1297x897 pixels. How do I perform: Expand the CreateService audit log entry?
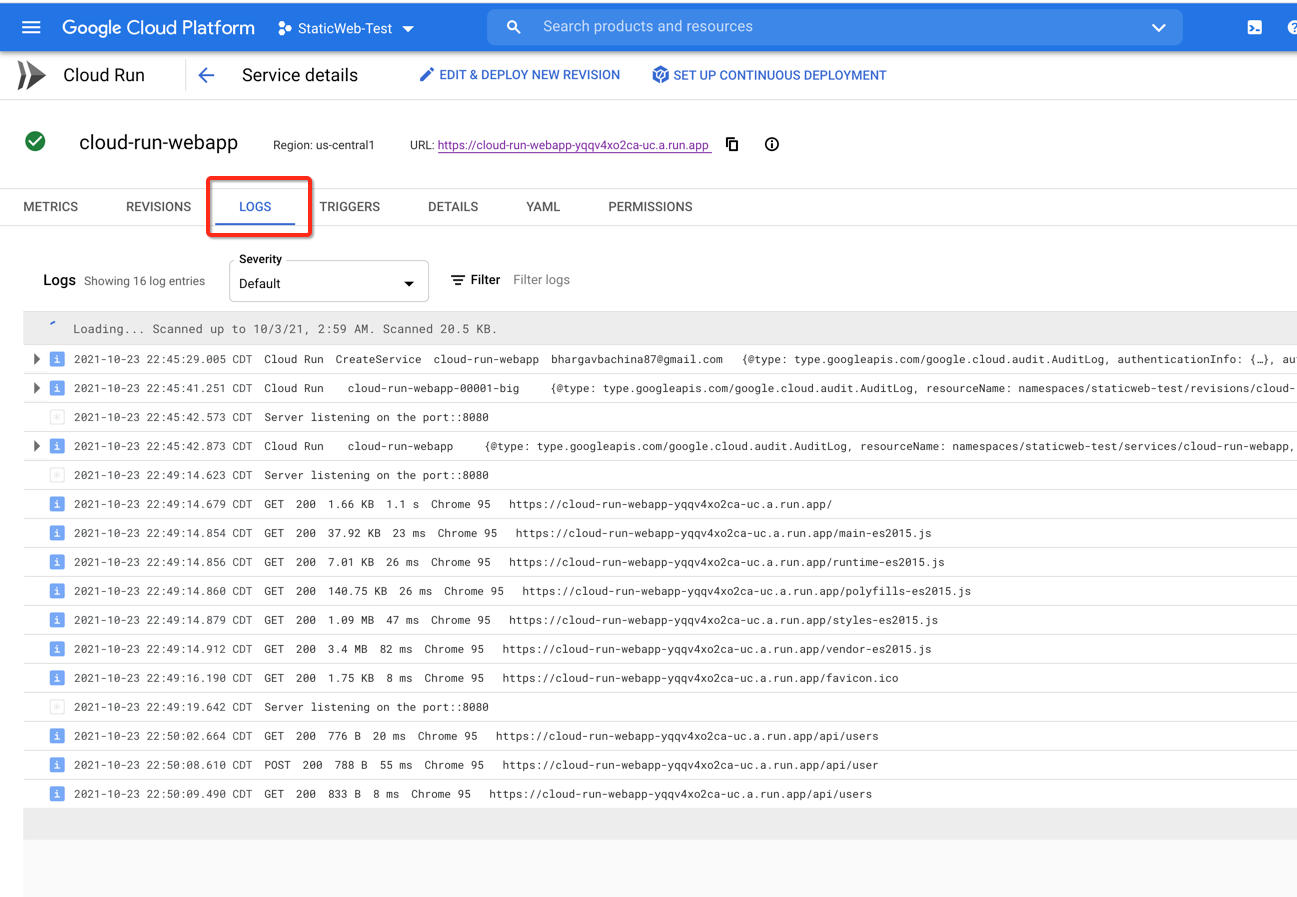click(36, 358)
